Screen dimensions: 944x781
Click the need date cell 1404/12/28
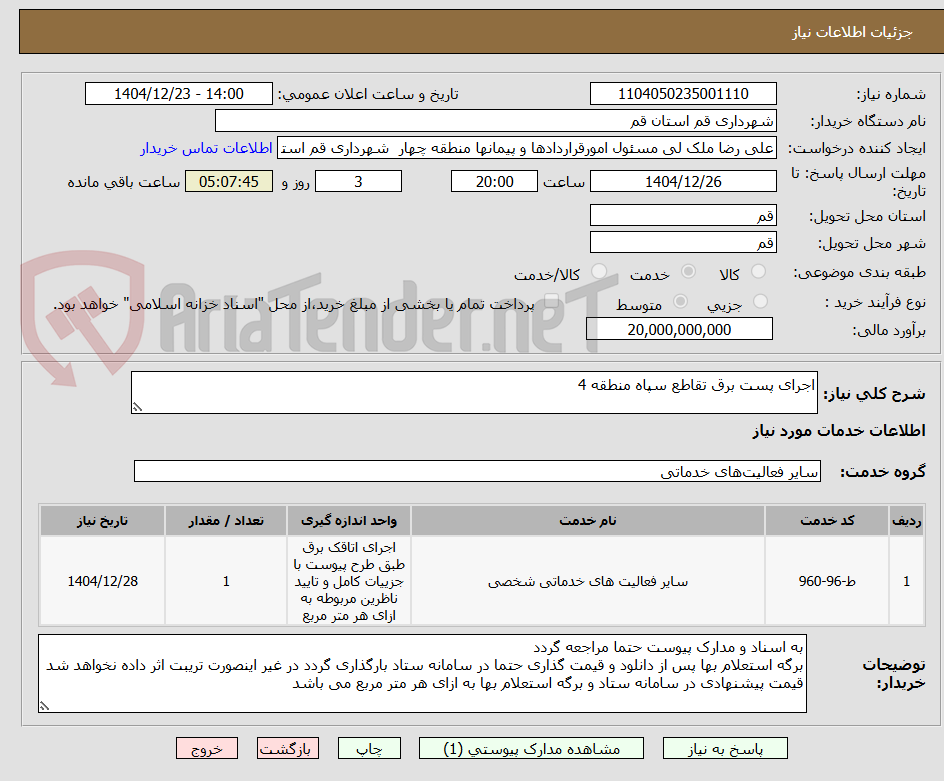click(102, 581)
